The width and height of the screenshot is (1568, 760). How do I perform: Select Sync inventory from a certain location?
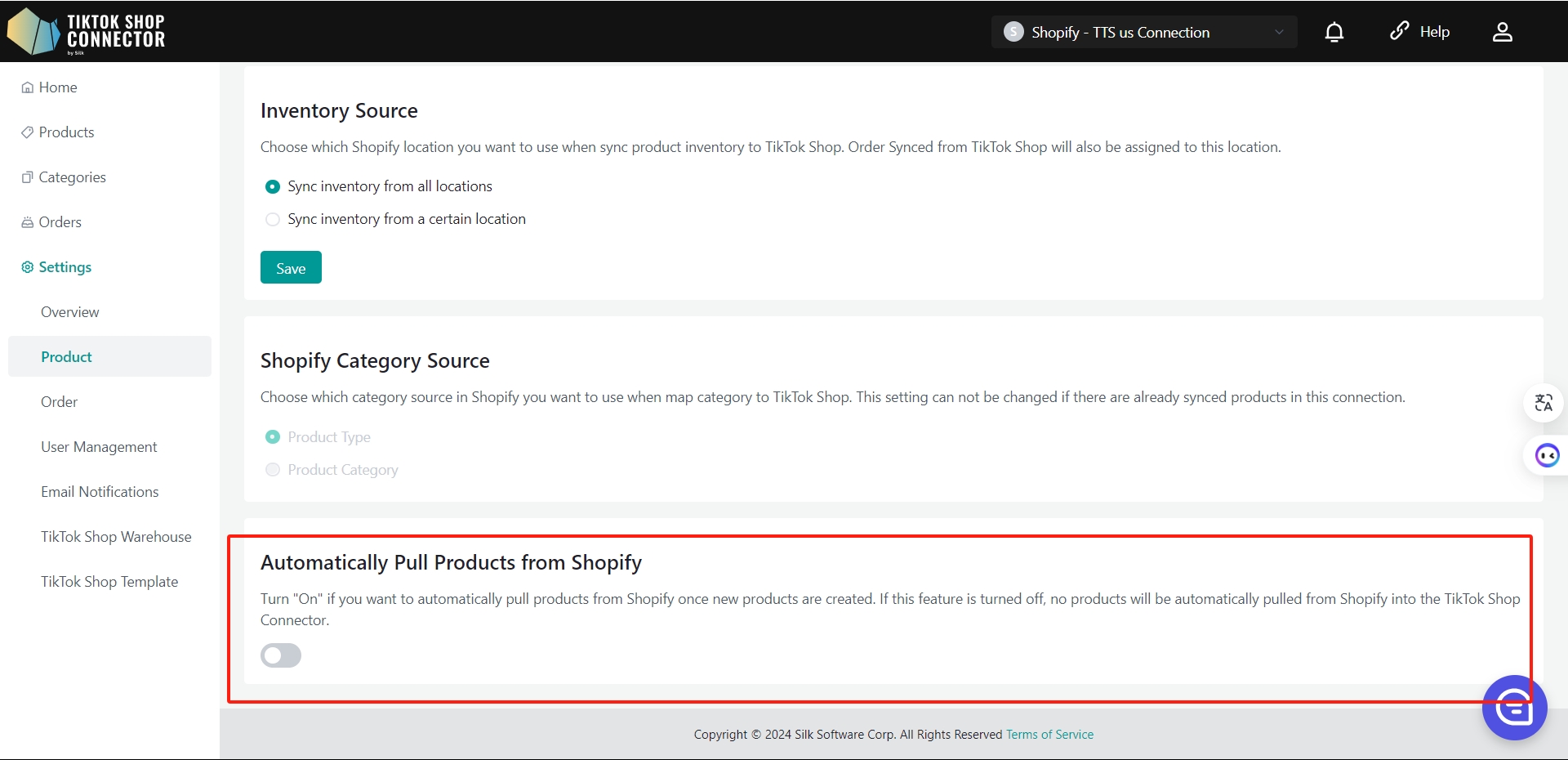[x=273, y=219]
